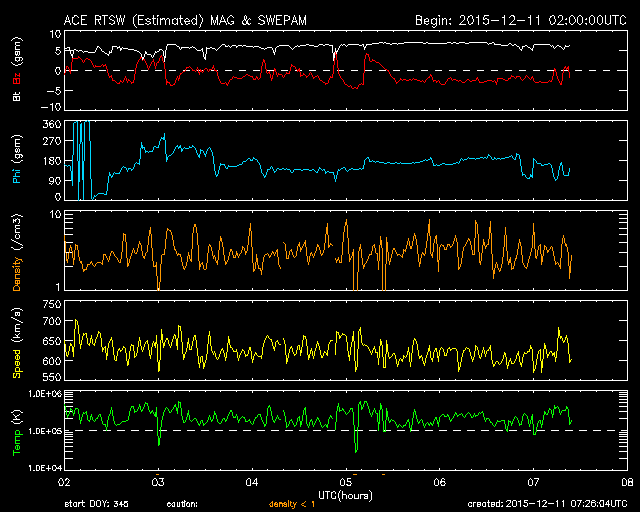Screen dimensions: 640x512
Task: Select the "-5" tick on Bt Bz axis
Action: tap(54, 91)
